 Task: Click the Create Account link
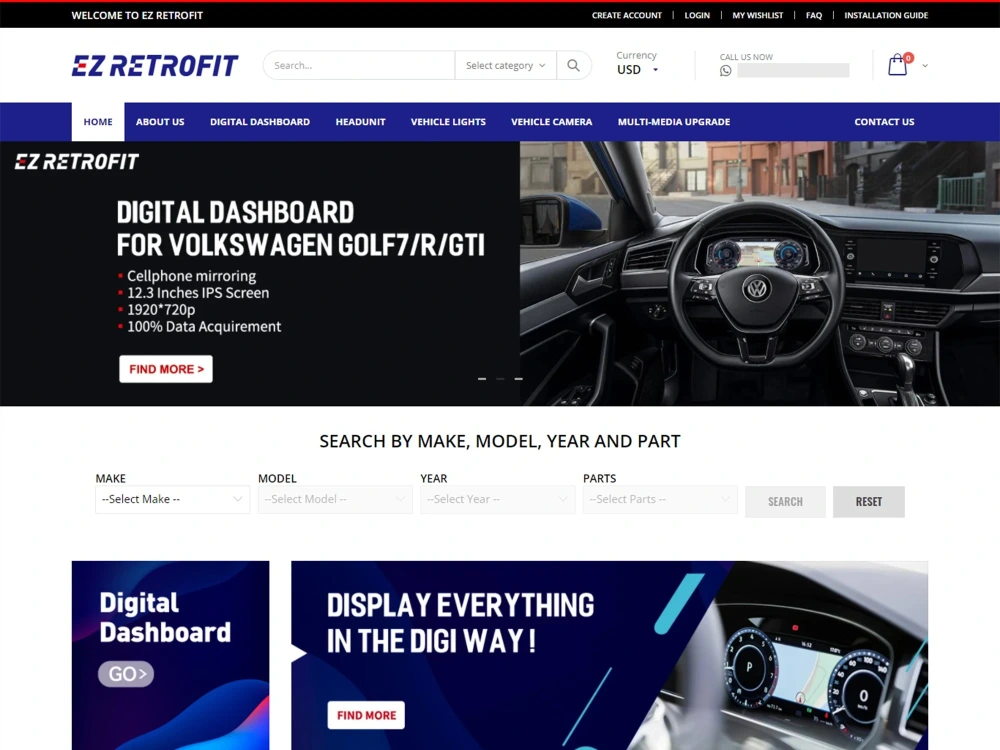click(627, 15)
